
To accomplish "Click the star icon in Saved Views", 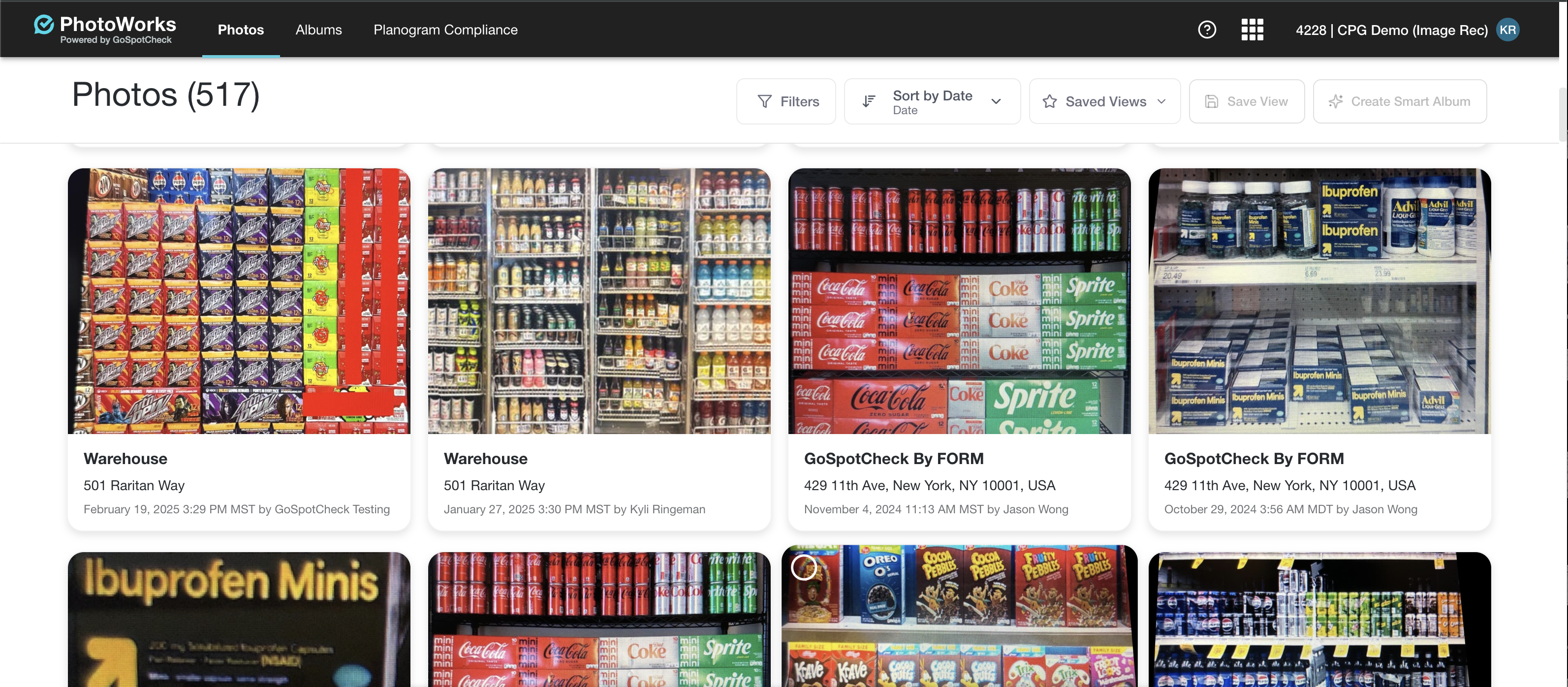I will coord(1049,101).
